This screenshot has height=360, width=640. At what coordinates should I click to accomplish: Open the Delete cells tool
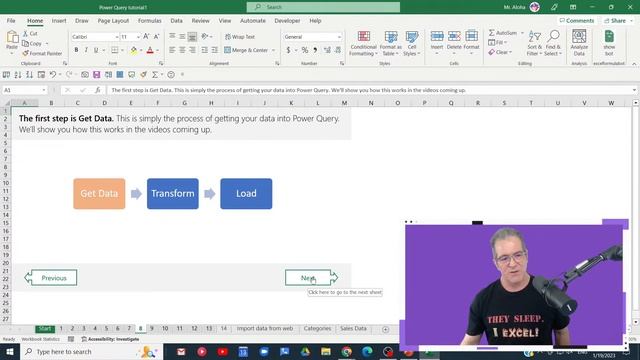pyautogui.click(x=454, y=42)
